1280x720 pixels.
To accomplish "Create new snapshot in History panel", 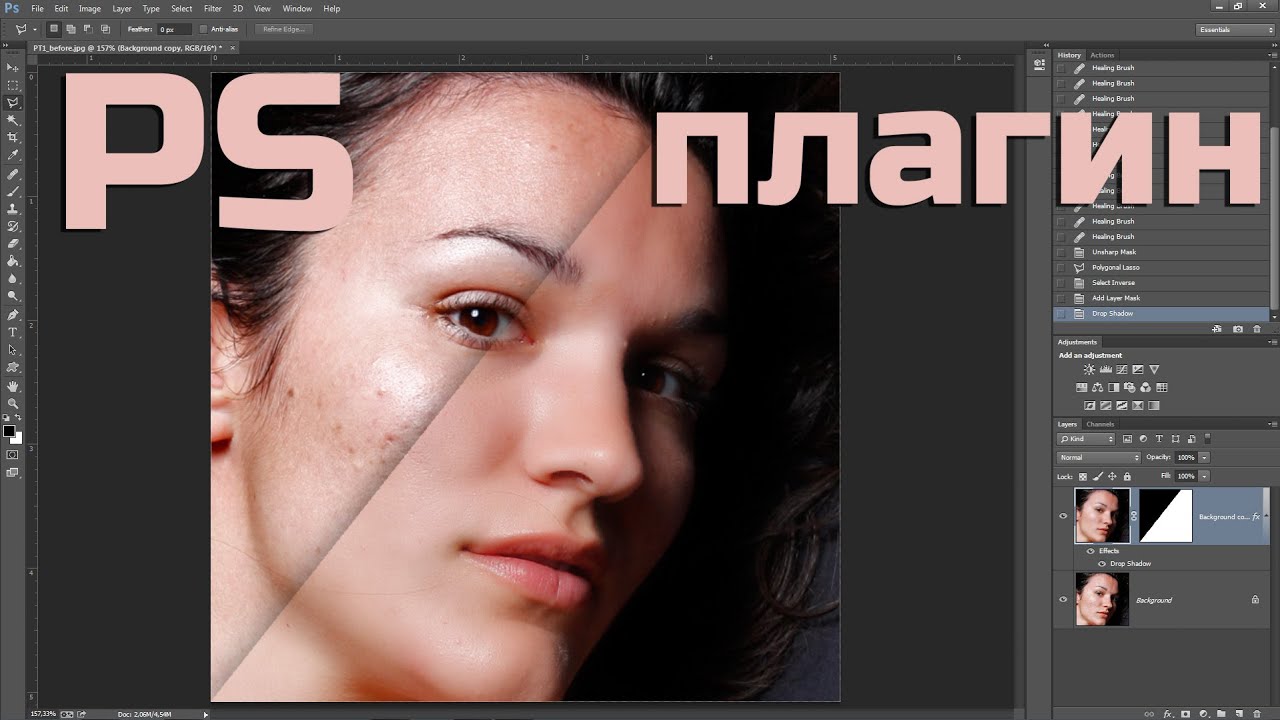I will (1238, 329).
